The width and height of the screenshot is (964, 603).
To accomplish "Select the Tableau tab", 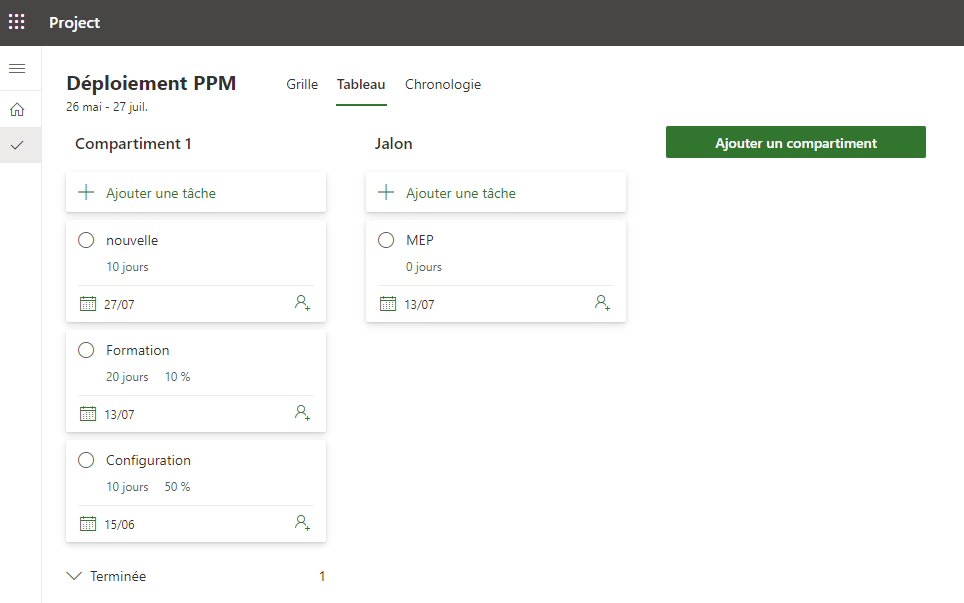I will coord(361,85).
